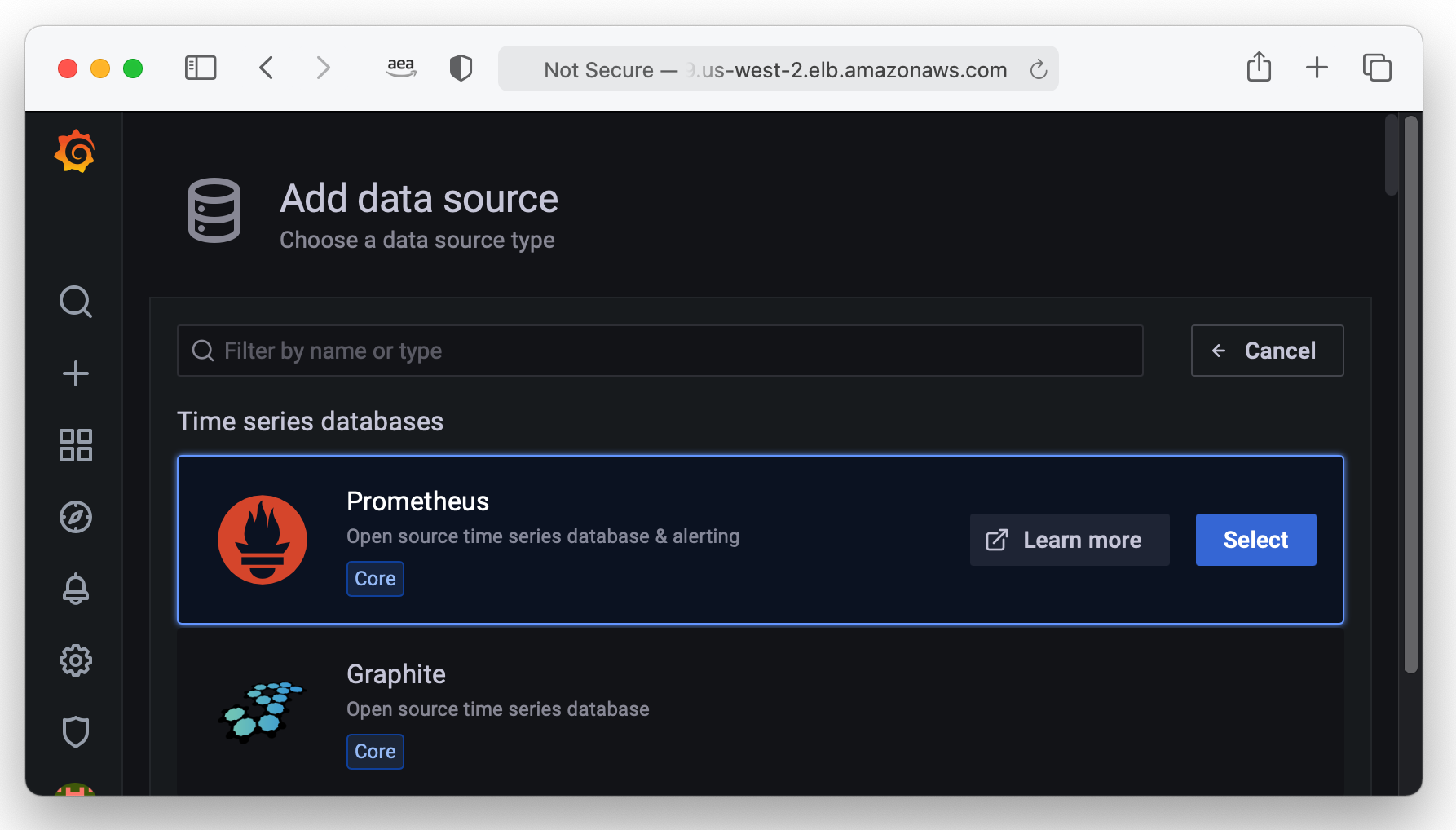
Task: Click the Graphite data source title
Action: coord(396,674)
